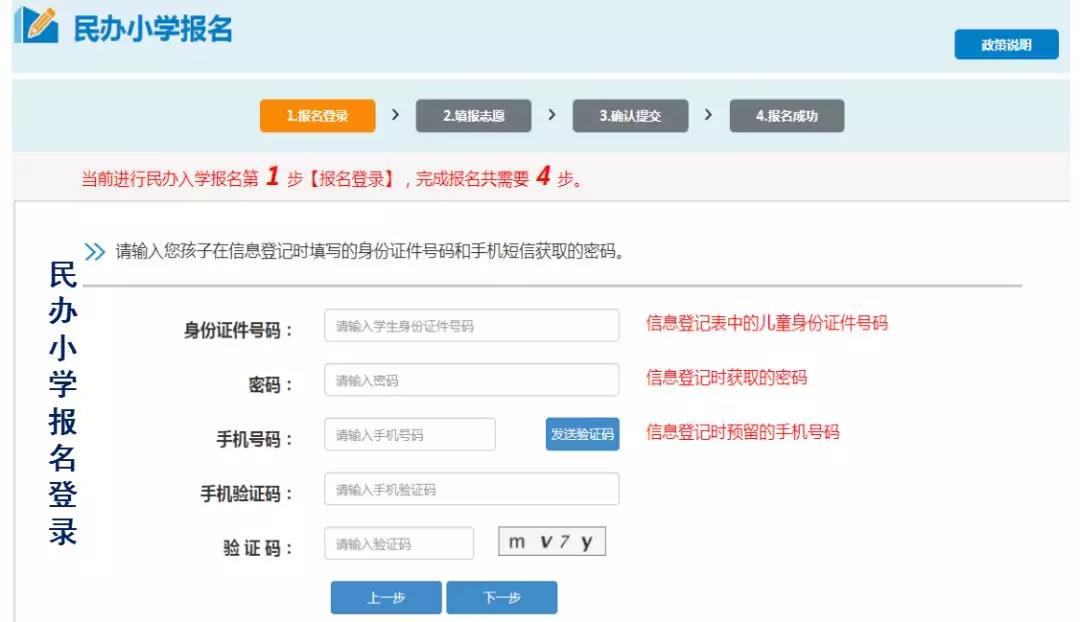Click the 手机验证码 SMS code field

(x=471, y=489)
